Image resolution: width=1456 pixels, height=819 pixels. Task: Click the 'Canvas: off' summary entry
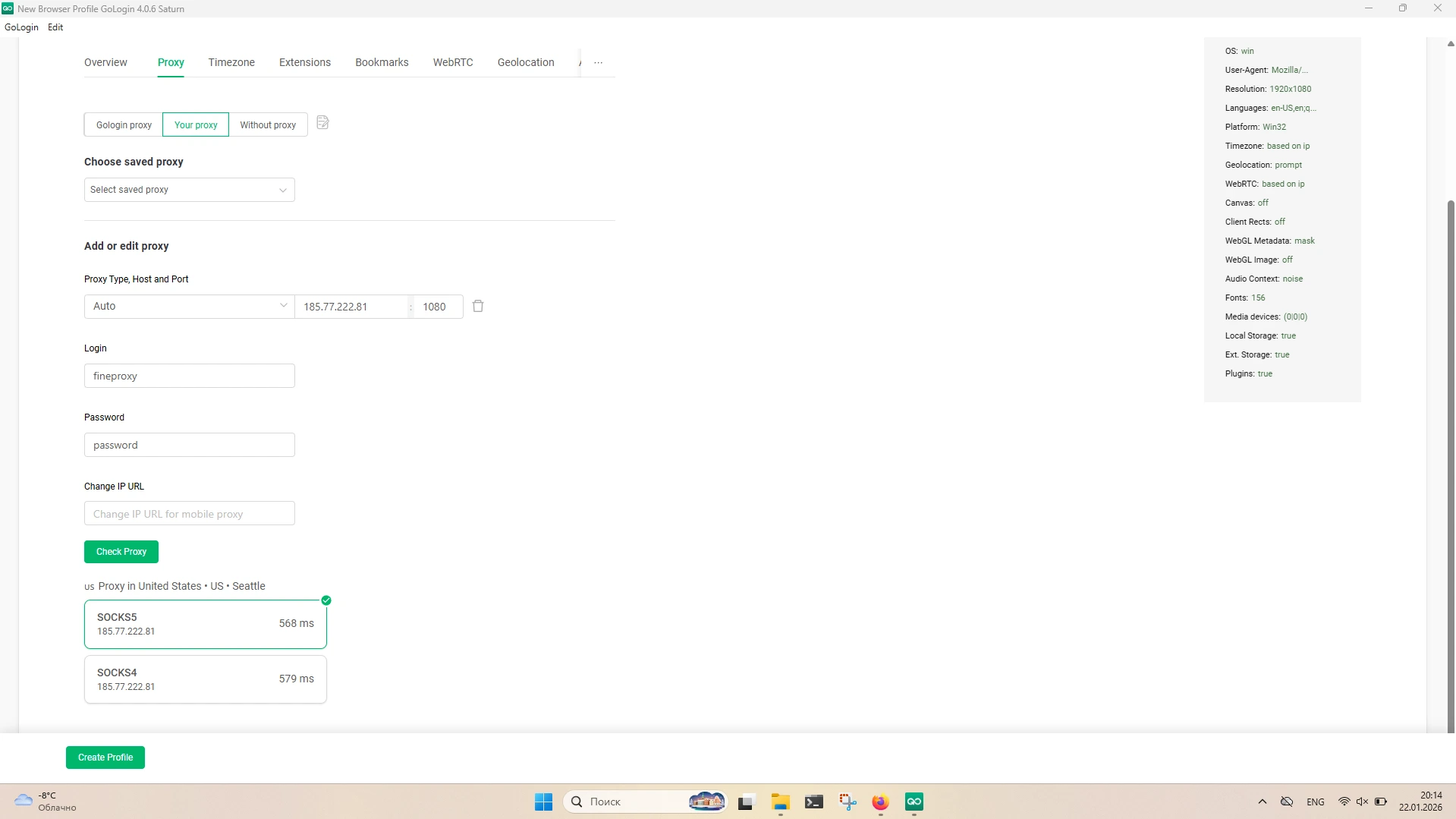[x=1247, y=203]
